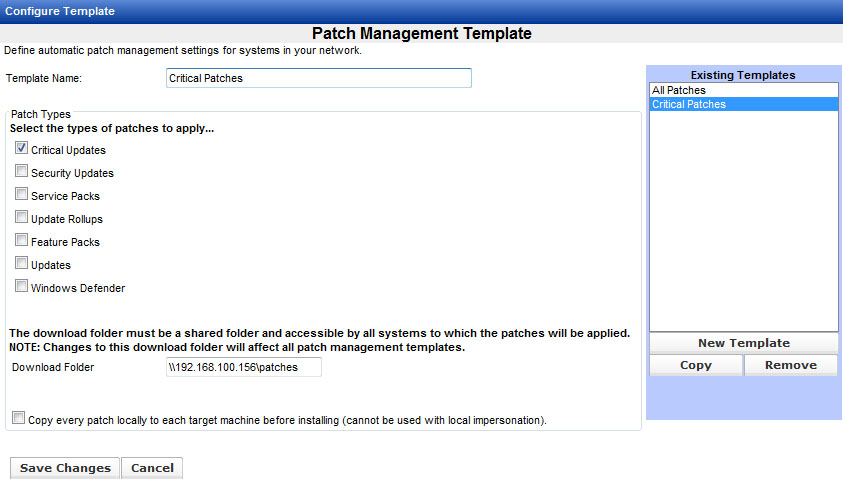Screen dimensions: 843x492
Task: Click the Template Name text field
Action: [x=318, y=78]
